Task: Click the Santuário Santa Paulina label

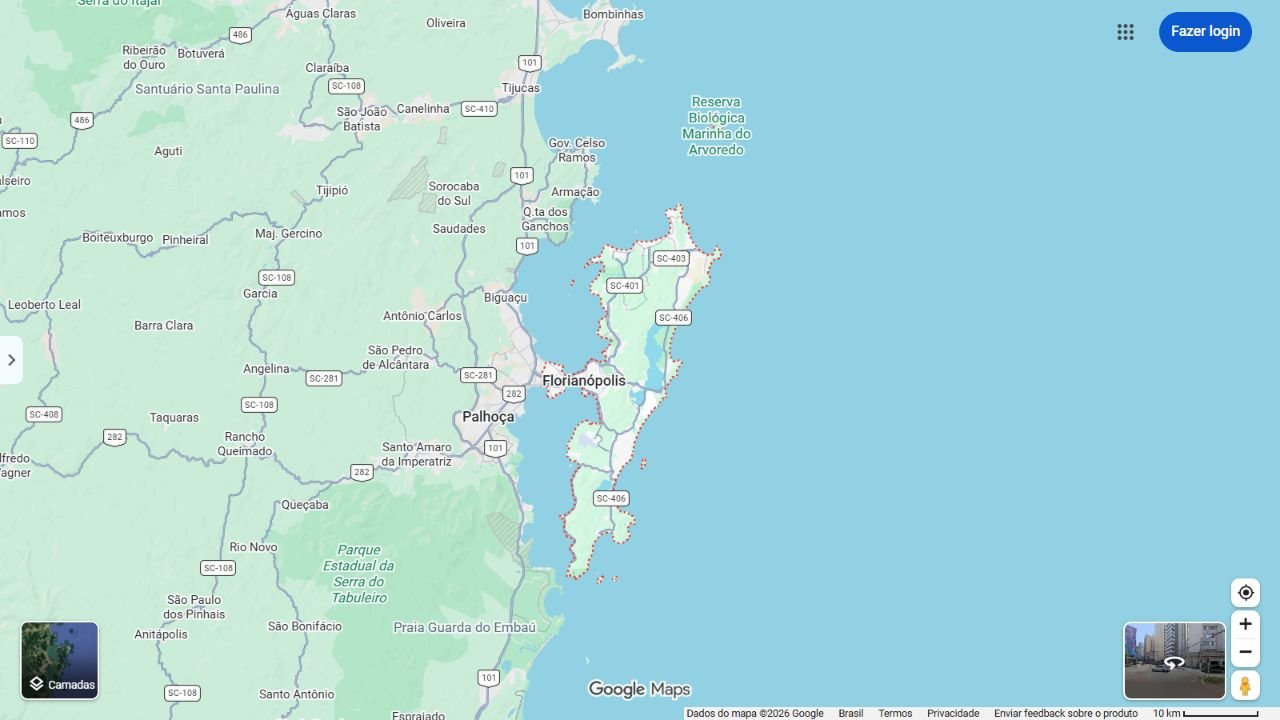Action: (207, 89)
